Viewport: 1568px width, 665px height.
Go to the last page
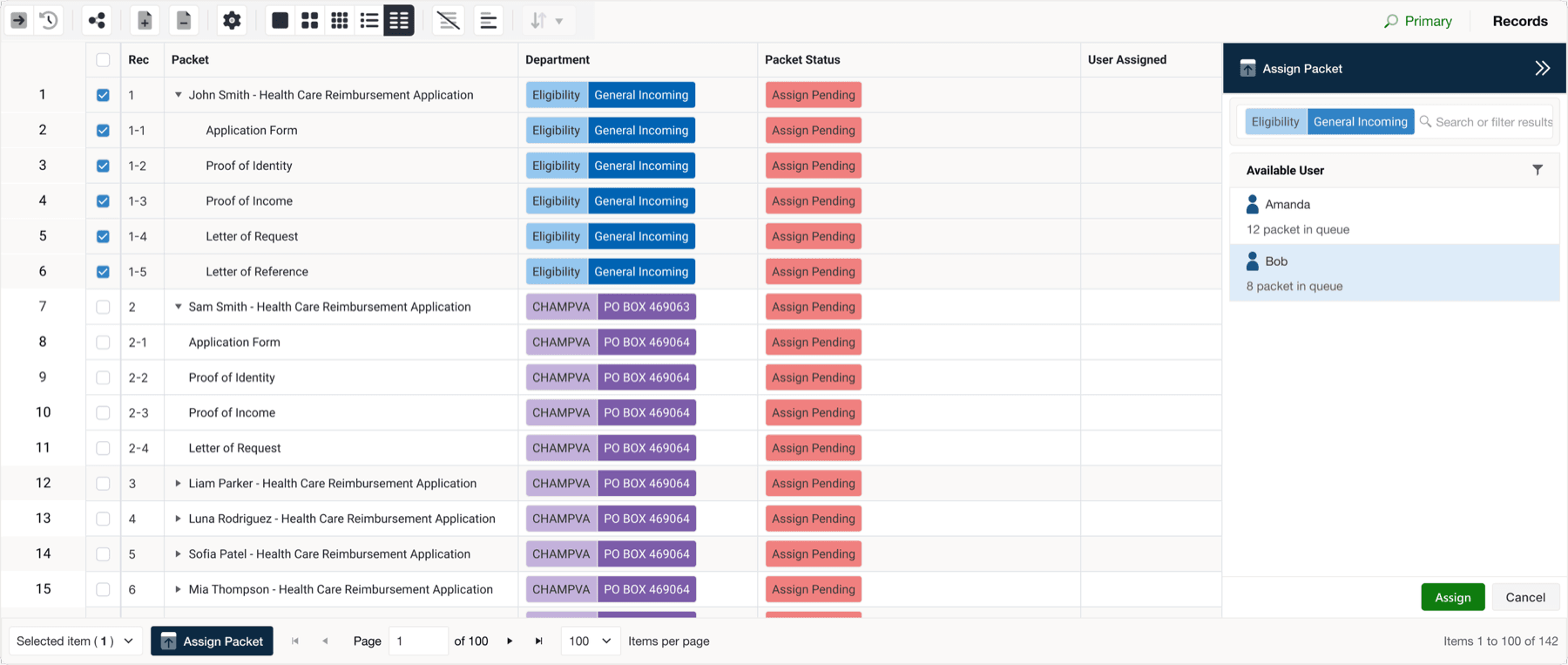[539, 641]
